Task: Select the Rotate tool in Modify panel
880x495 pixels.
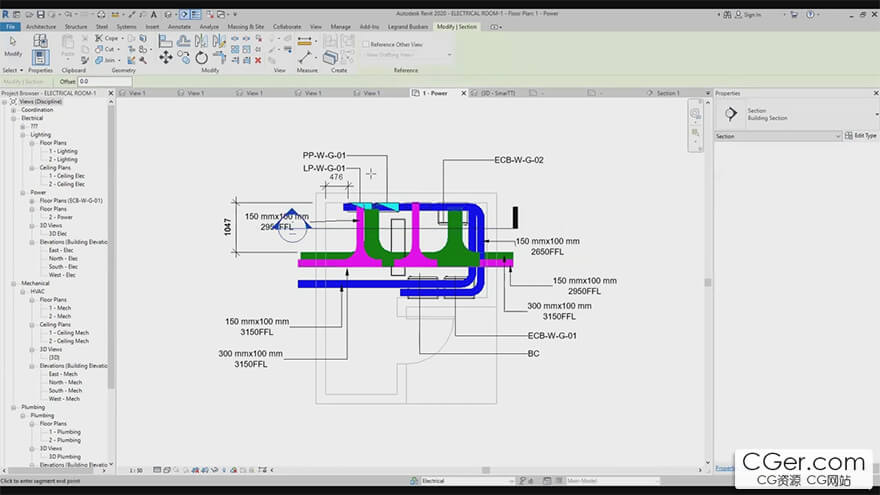Action: click(202, 58)
